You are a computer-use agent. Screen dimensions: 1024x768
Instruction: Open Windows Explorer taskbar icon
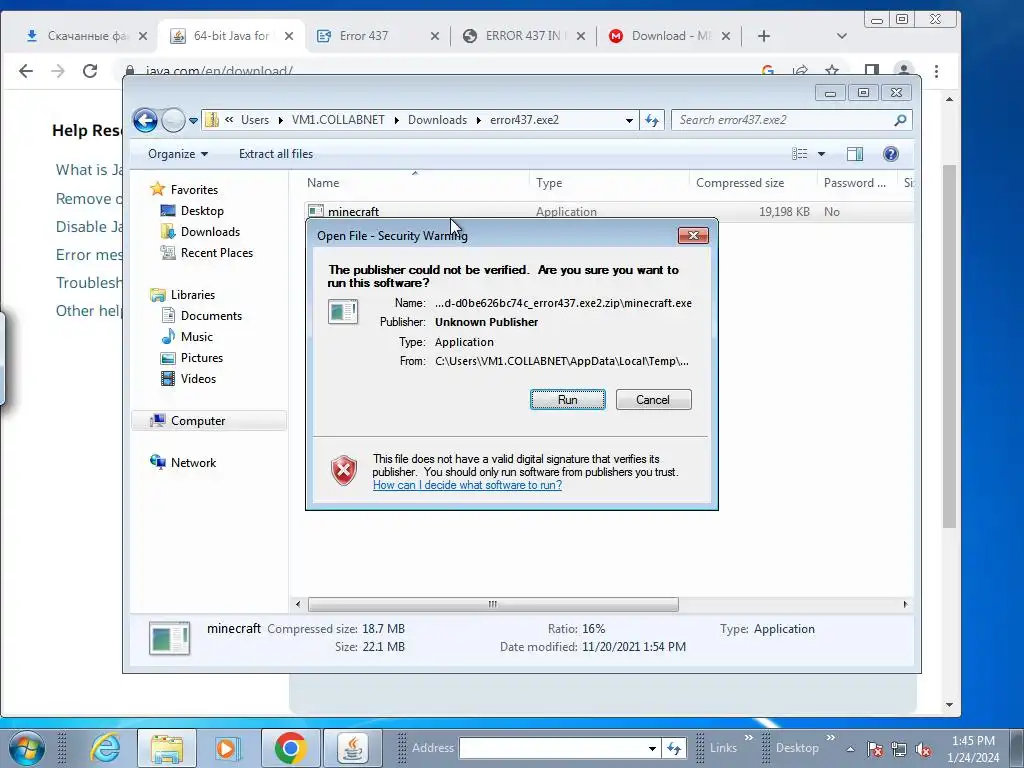click(x=167, y=748)
